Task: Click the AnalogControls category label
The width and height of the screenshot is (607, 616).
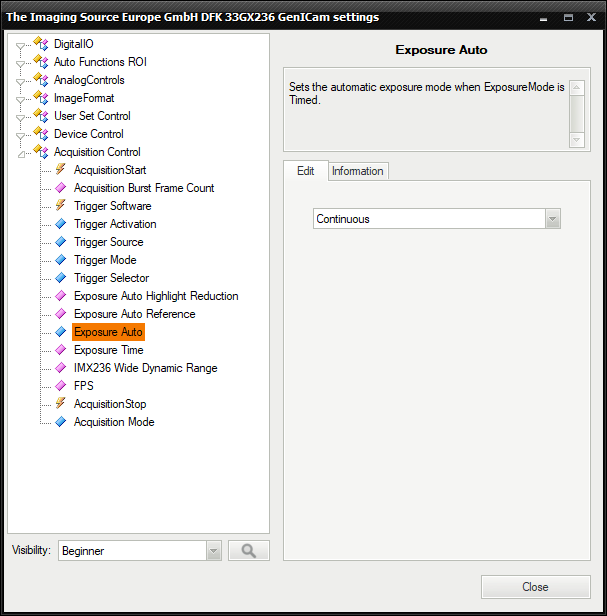Action: tap(89, 80)
